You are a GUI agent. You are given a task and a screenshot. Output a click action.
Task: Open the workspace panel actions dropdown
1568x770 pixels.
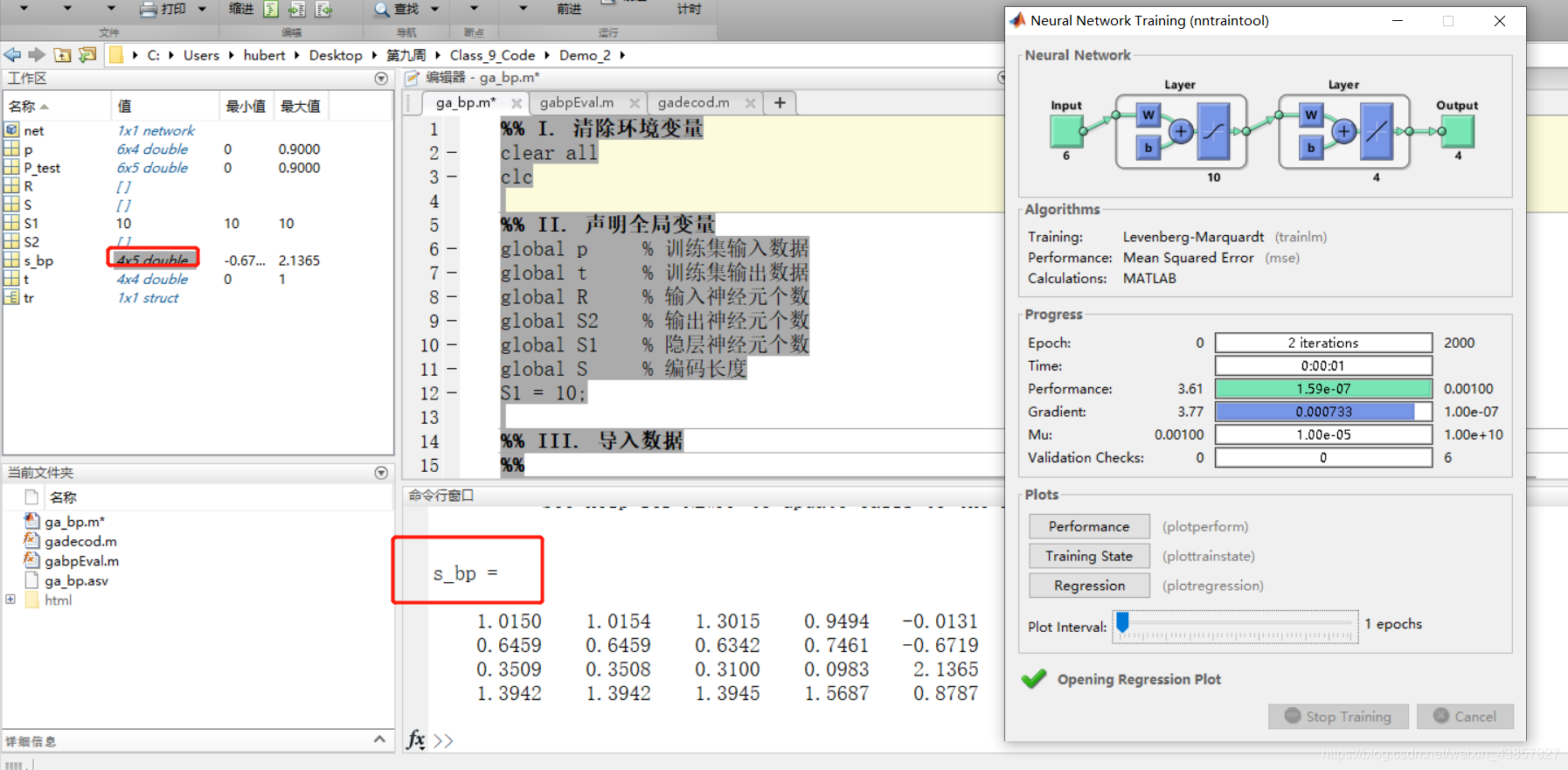point(381,79)
